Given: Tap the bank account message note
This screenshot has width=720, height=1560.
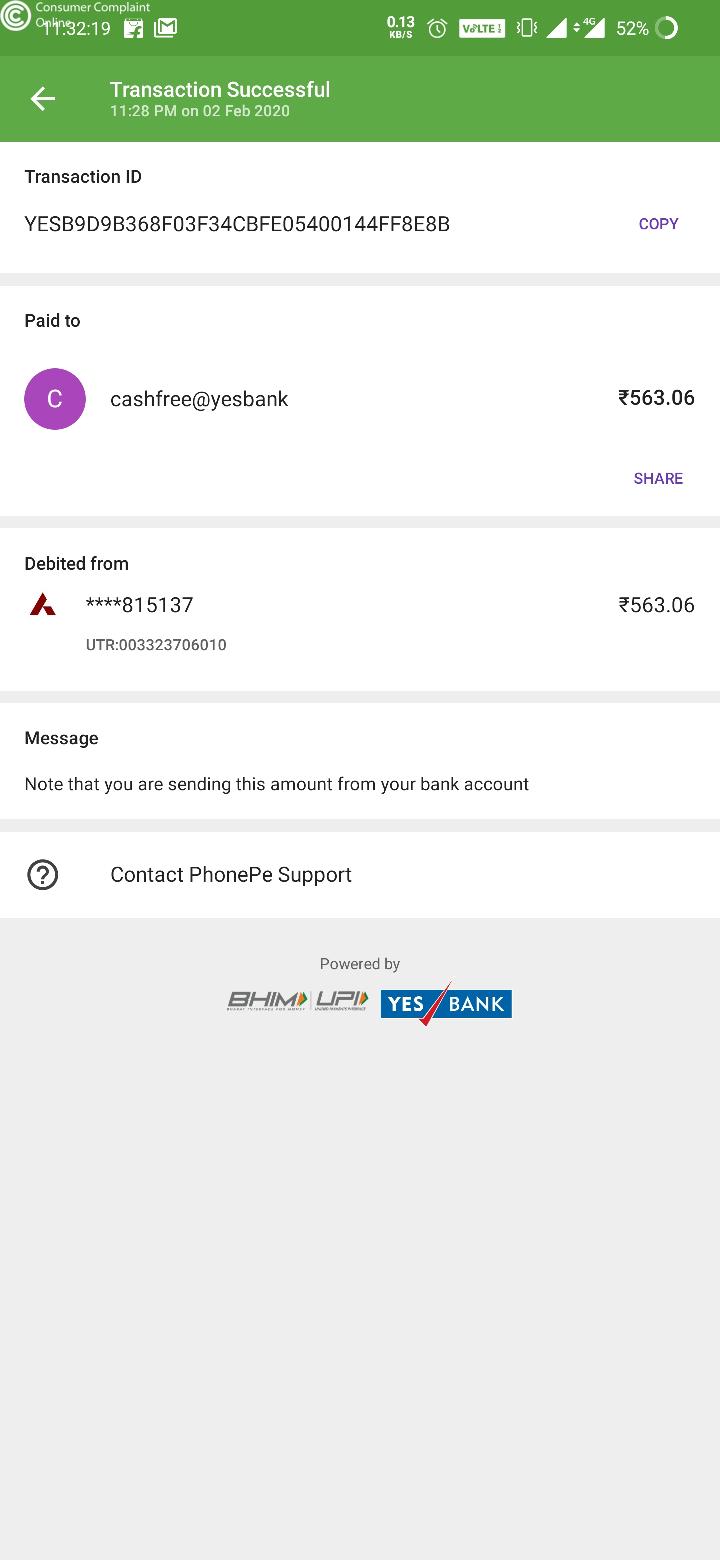Looking at the screenshot, I should coord(277,784).
